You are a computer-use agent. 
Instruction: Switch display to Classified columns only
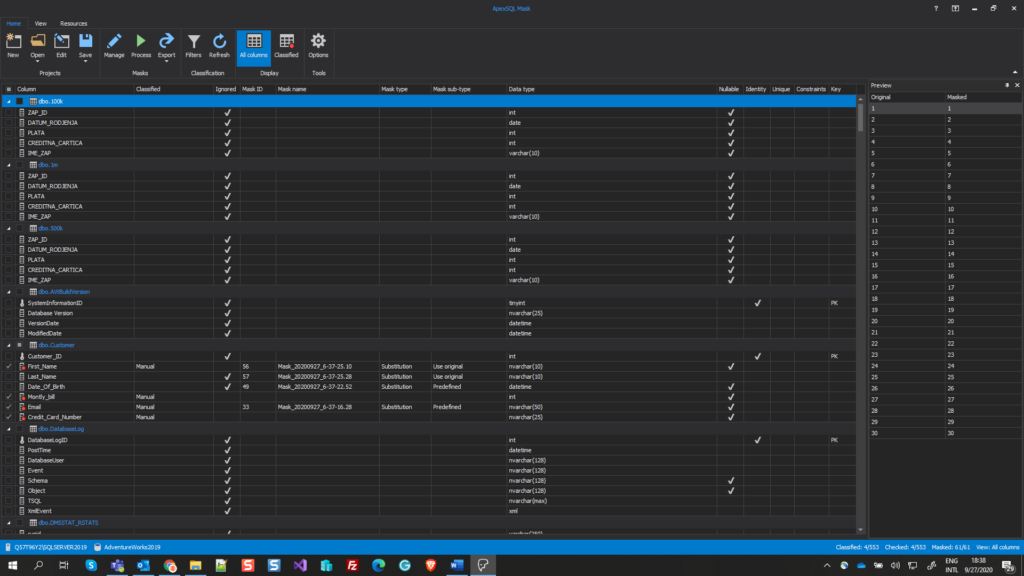point(287,47)
